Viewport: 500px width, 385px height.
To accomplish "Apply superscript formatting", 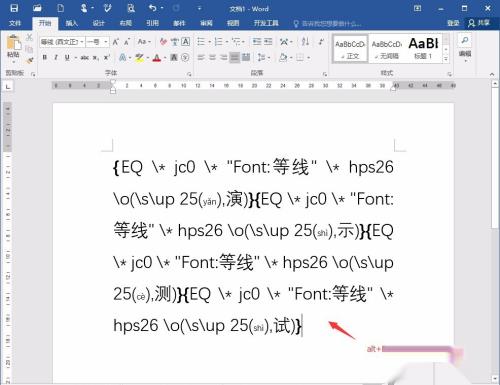I will pos(107,58).
